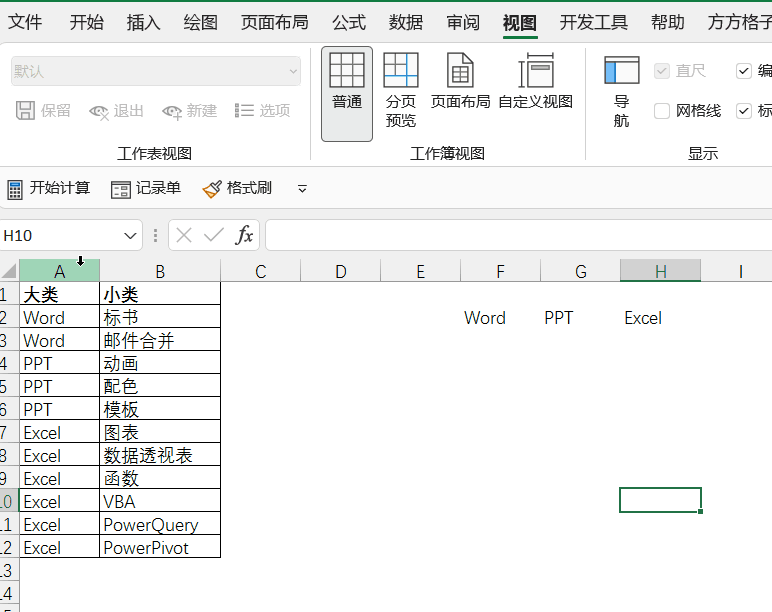Open Page Layout view (页面布局) button
Viewport: 772px width, 612px height.
click(460, 81)
